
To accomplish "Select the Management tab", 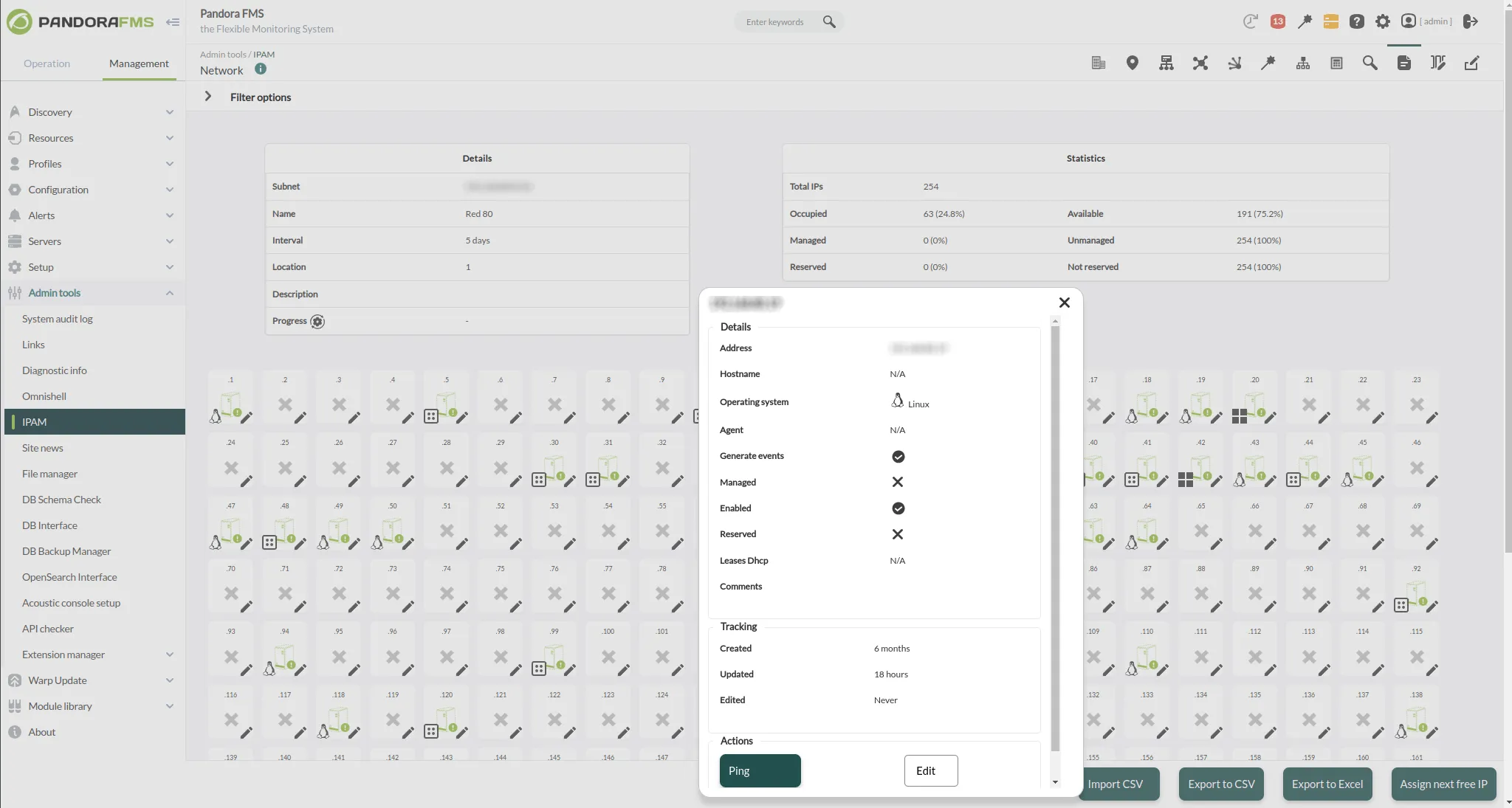I will tap(139, 63).
